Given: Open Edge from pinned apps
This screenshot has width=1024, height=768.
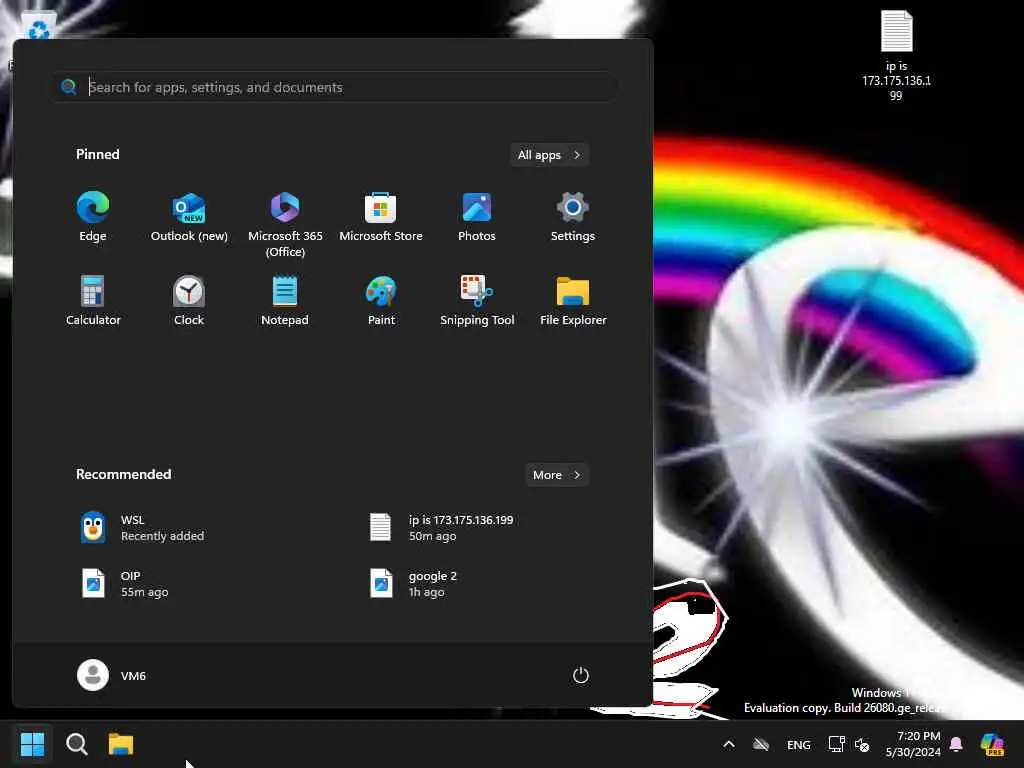Looking at the screenshot, I should (x=93, y=217).
